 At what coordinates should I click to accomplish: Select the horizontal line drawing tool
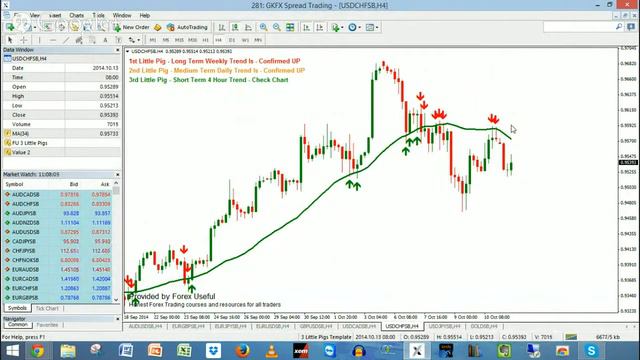click(53, 40)
